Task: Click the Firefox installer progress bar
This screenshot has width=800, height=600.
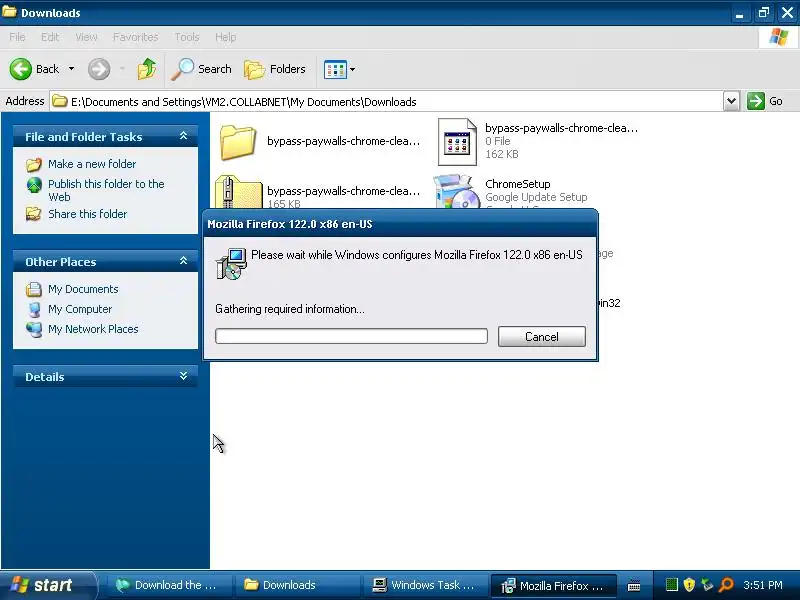Action: 351,336
